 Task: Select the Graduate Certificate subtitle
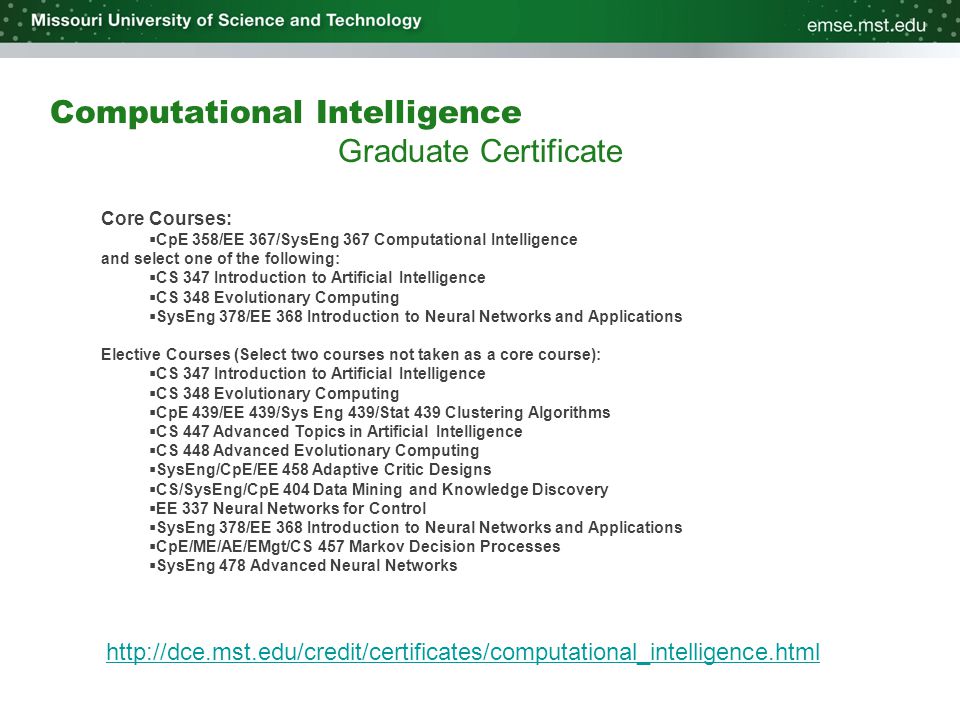click(480, 151)
